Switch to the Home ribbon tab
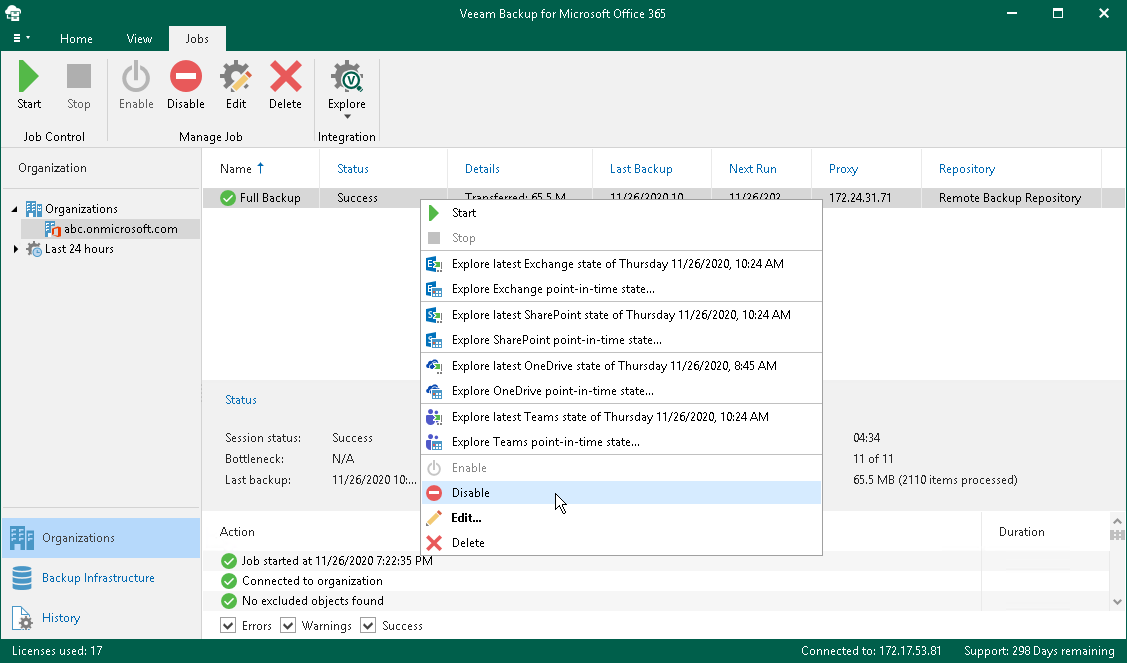Screen dimensions: 1127x663 (x=76, y=39)
